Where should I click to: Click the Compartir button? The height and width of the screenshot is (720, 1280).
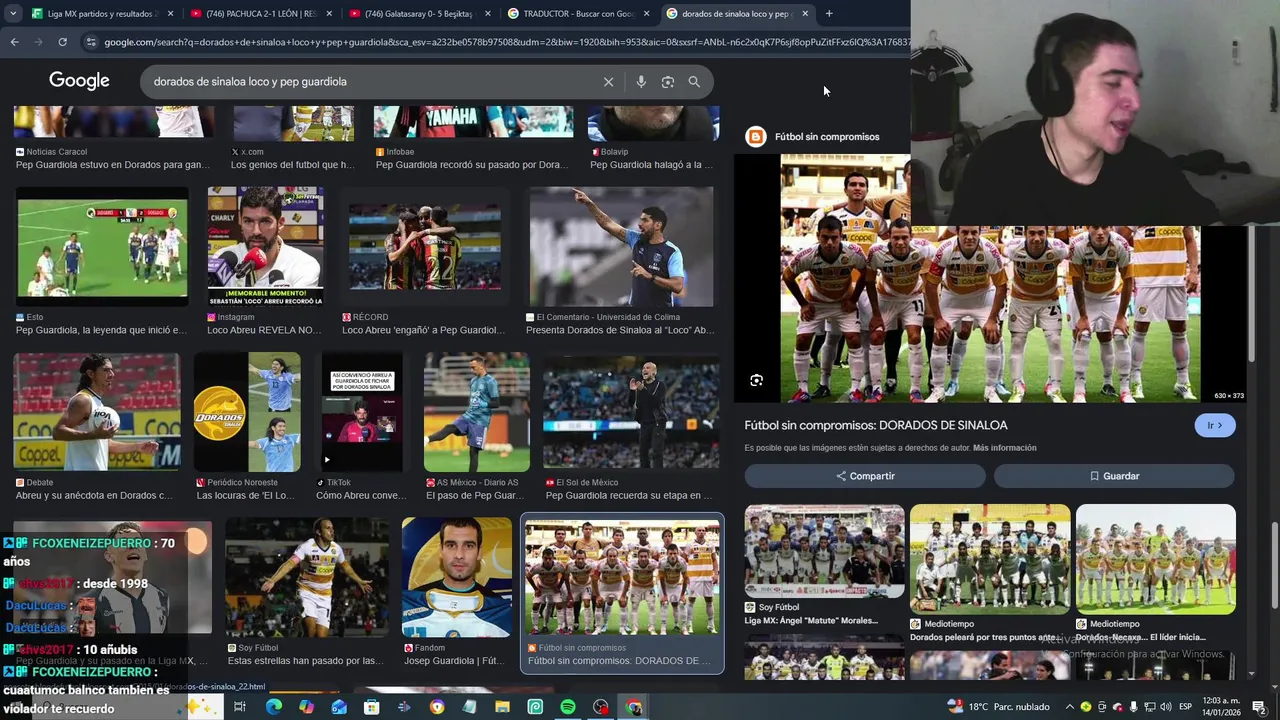point(865,476)
